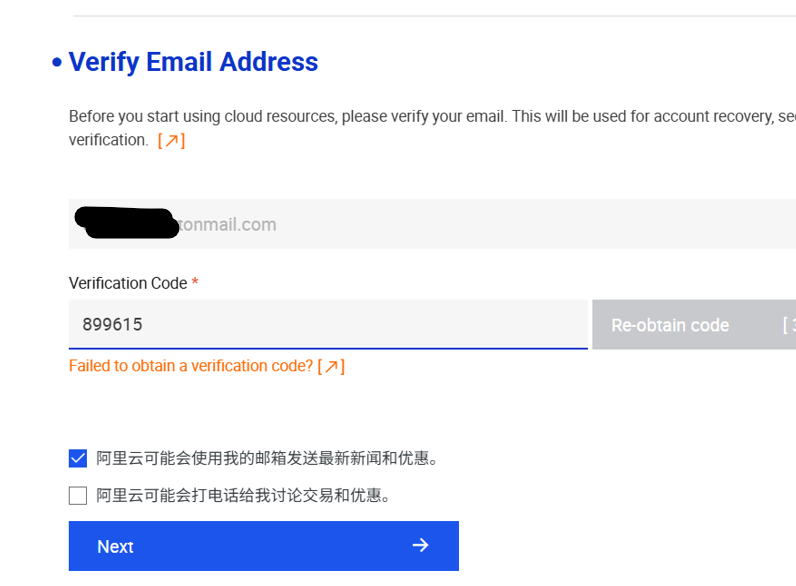Uncheck the email news and offers checkbox

pos(78,458)
